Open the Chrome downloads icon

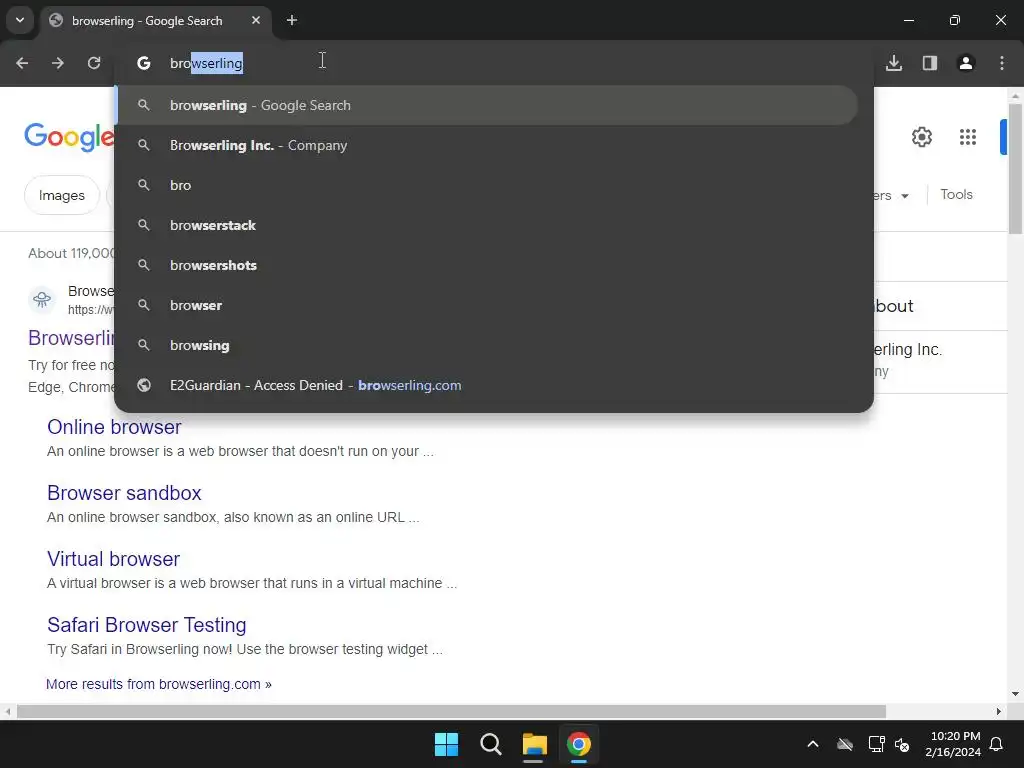[894, 63]
